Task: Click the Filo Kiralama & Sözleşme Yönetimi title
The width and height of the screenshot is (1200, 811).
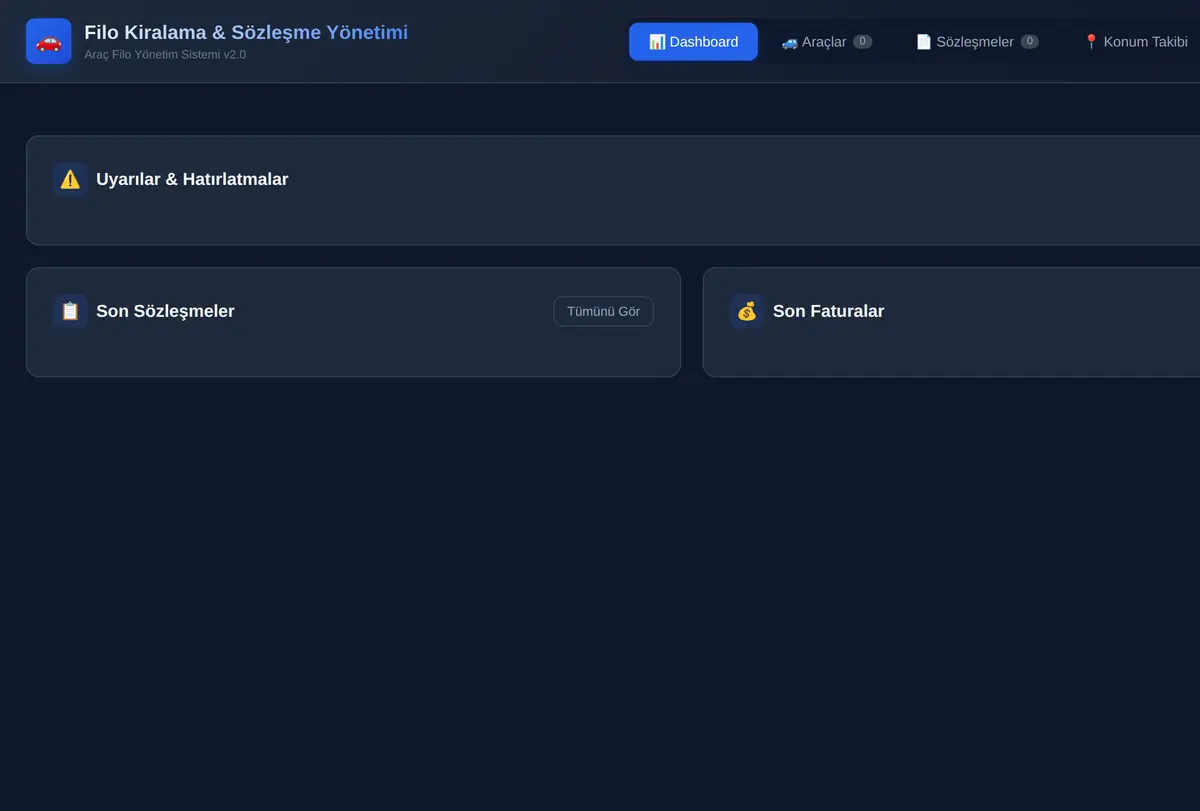Action: point(246,32)
